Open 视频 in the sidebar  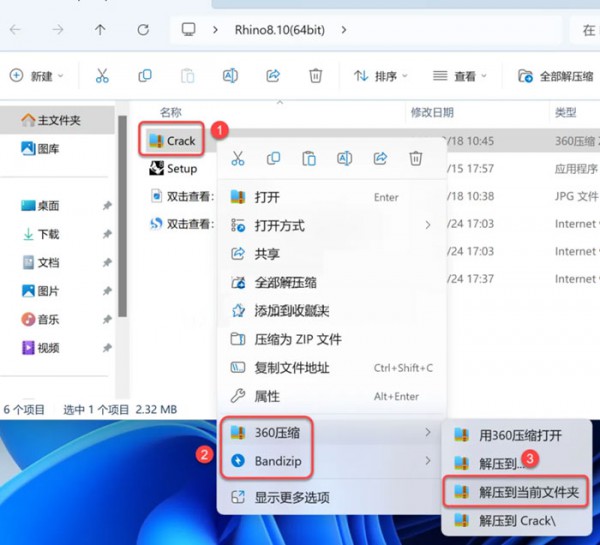point(40,348)
